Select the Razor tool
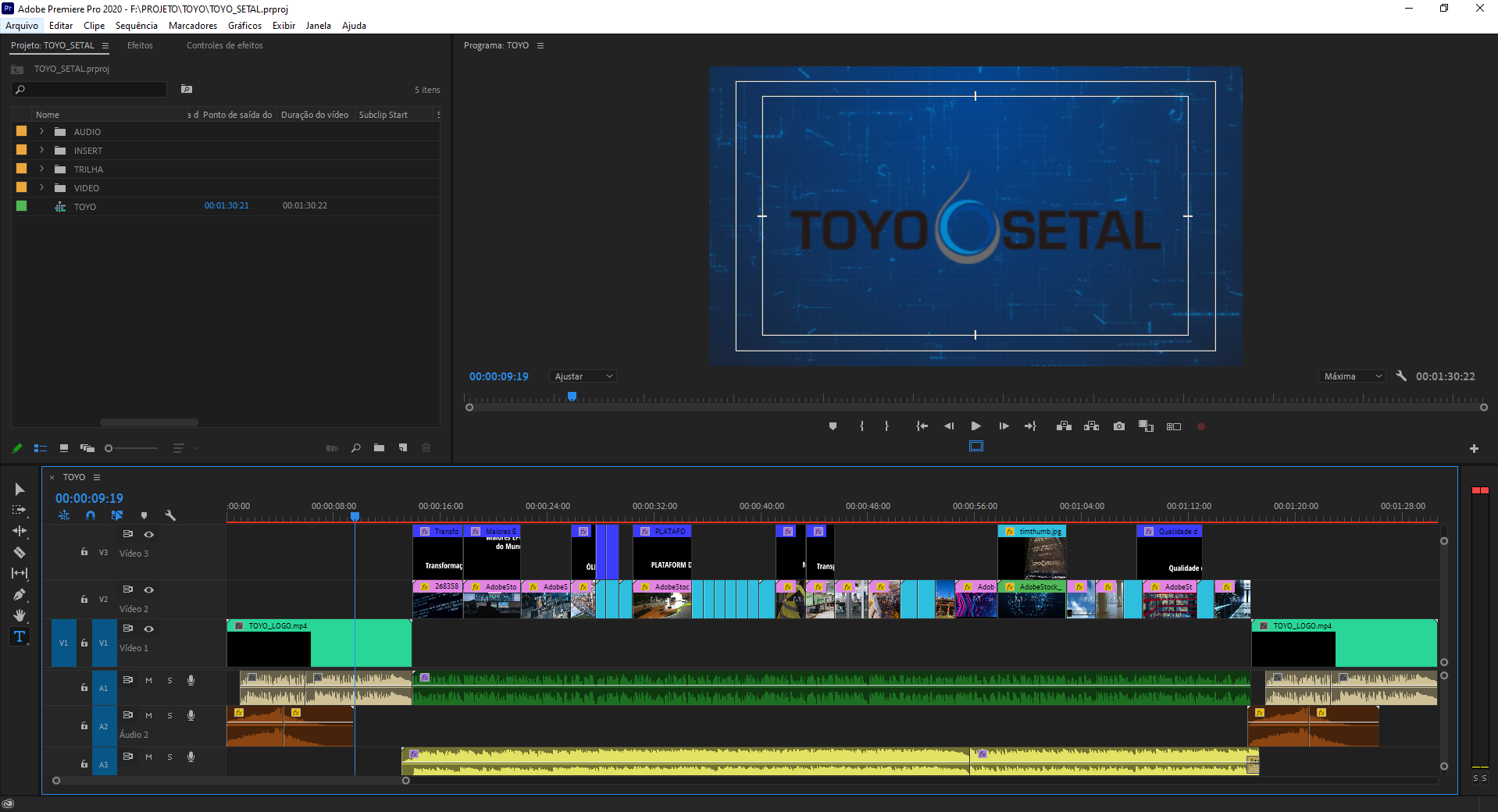Image resolution: width=1498 pixels, height=812 pixels. click(20, 552)
